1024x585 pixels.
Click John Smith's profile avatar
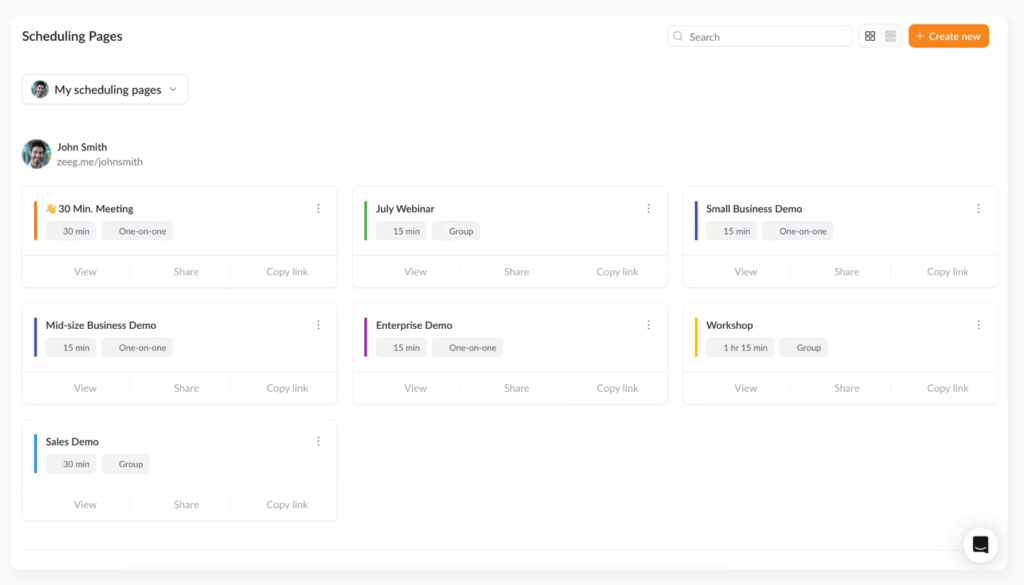(36, 153)
